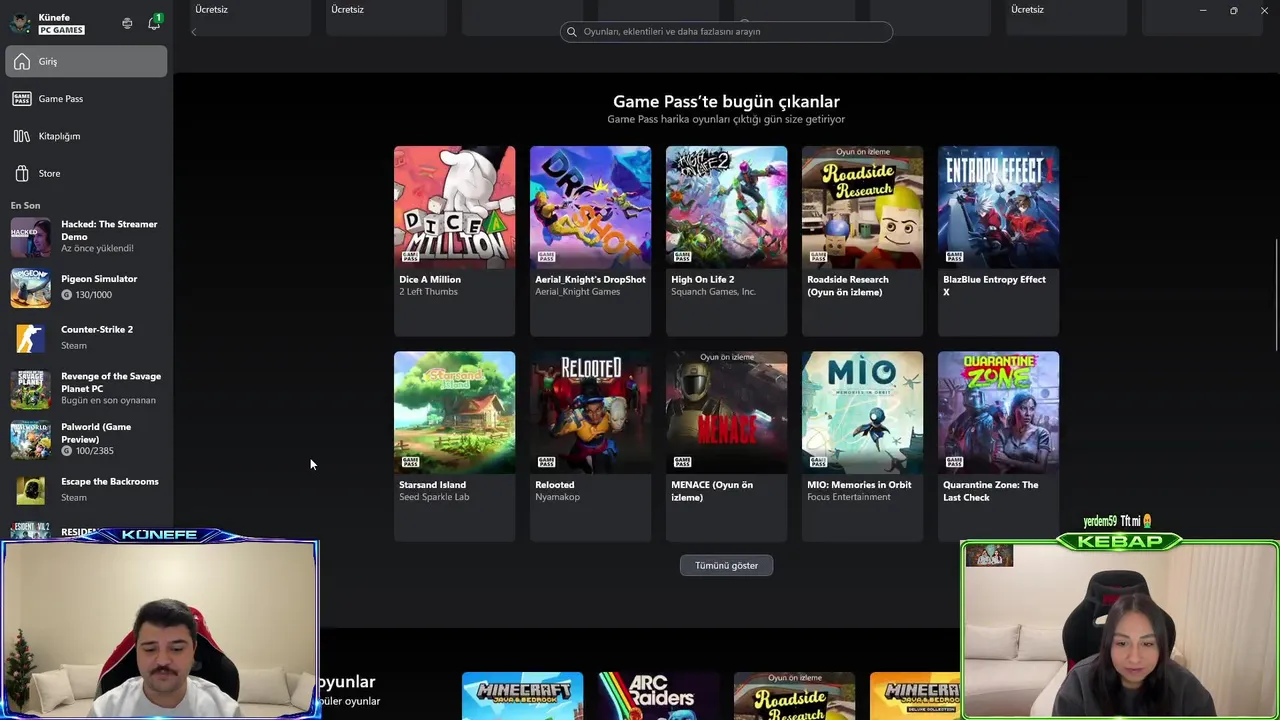Open the High On Life 2 title
Screen dimensions: 1280x720
click(x=703, y=280)
